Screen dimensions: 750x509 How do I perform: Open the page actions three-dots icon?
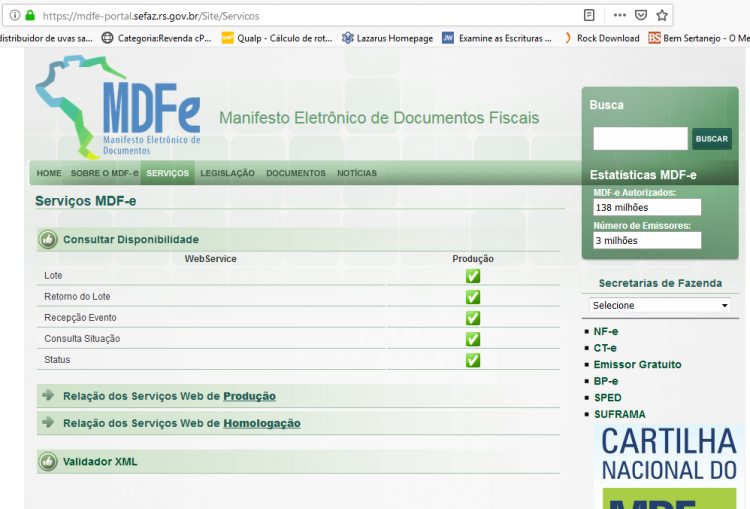619,15
